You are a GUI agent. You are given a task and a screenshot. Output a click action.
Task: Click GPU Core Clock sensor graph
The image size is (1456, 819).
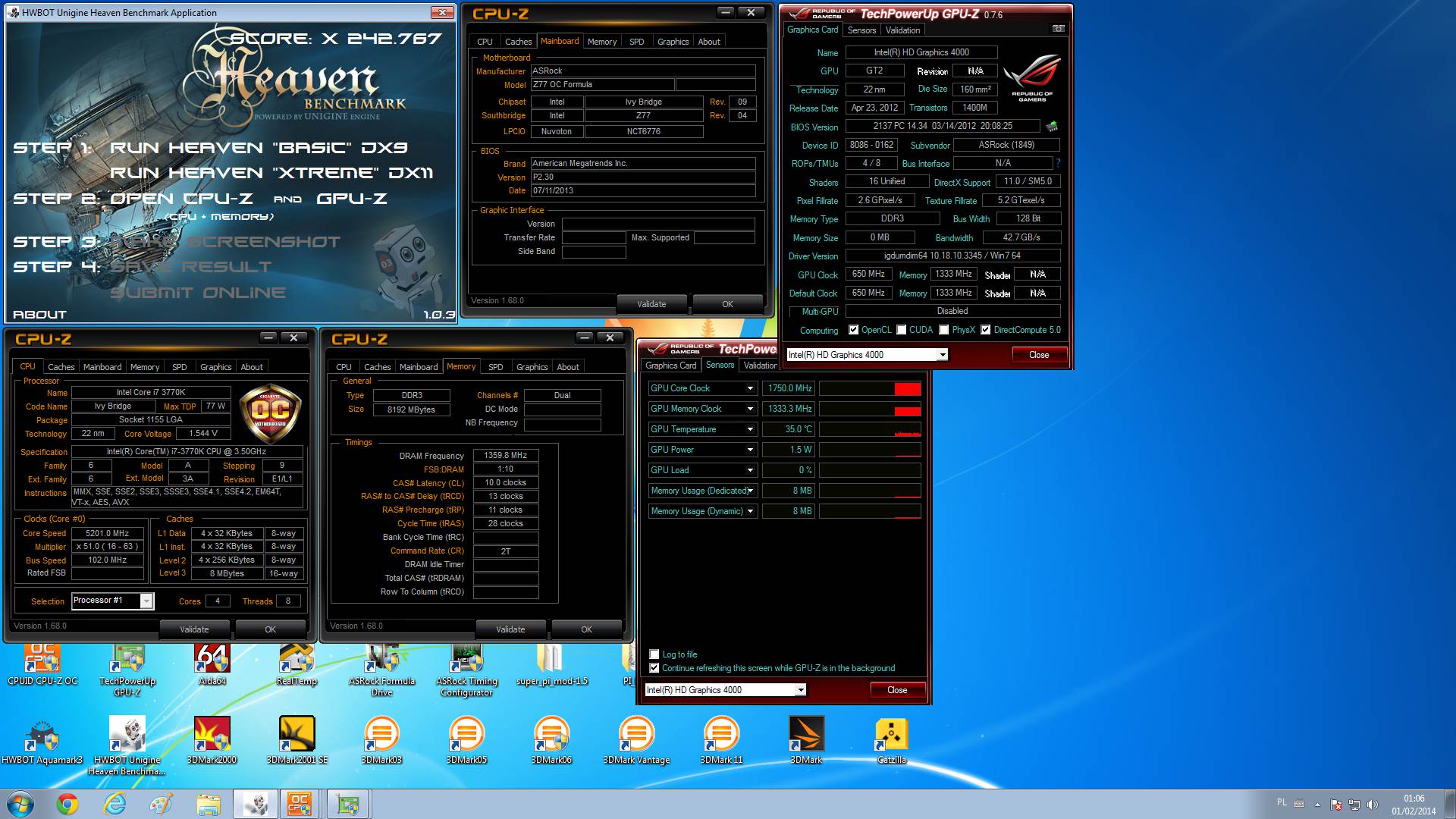[x=870, y=388]
